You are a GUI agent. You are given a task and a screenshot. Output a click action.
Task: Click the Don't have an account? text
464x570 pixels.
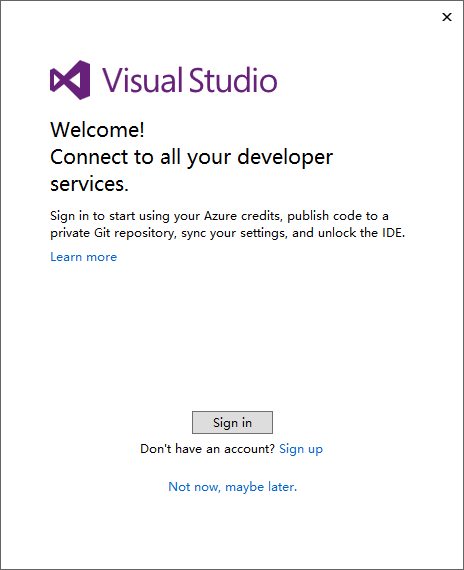tap(207, 449)
